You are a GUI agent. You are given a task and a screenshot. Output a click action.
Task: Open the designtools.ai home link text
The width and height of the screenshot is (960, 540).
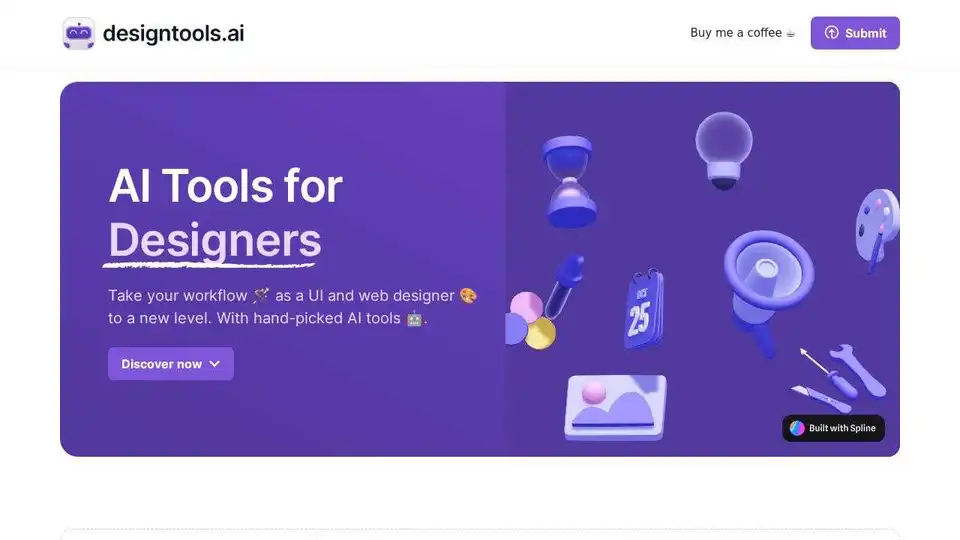tap(173, 33)
